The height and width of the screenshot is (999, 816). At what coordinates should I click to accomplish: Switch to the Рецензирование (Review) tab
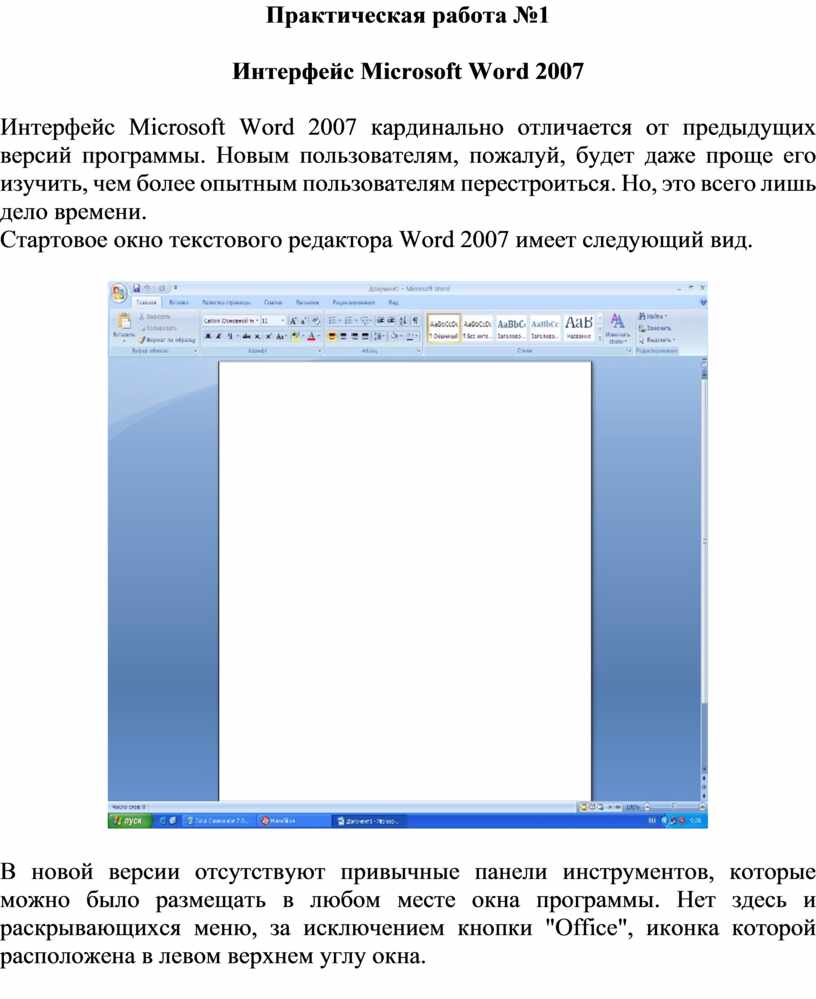(354, 303)
